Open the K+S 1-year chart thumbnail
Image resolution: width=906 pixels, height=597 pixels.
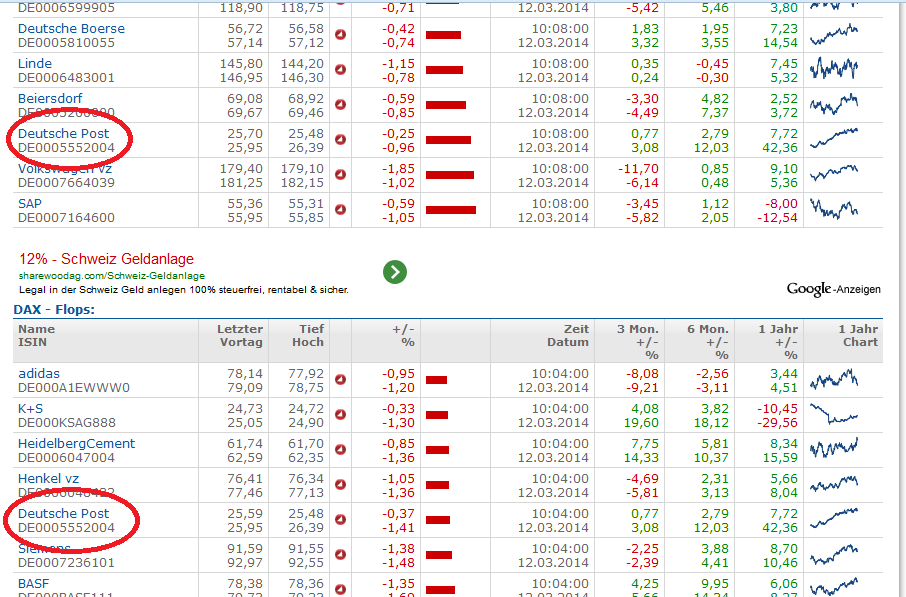(x=834, y=414)
